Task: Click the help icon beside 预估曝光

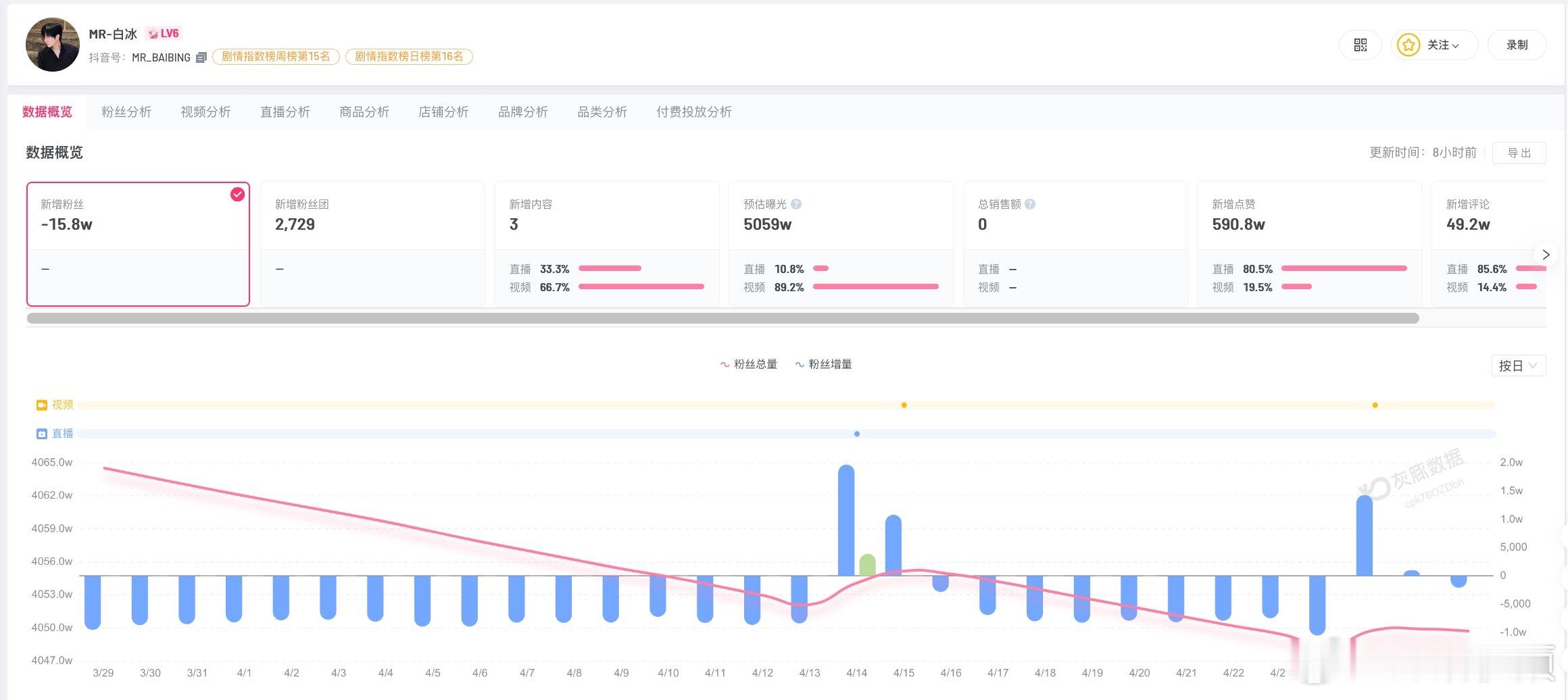Action: [796, 204]
